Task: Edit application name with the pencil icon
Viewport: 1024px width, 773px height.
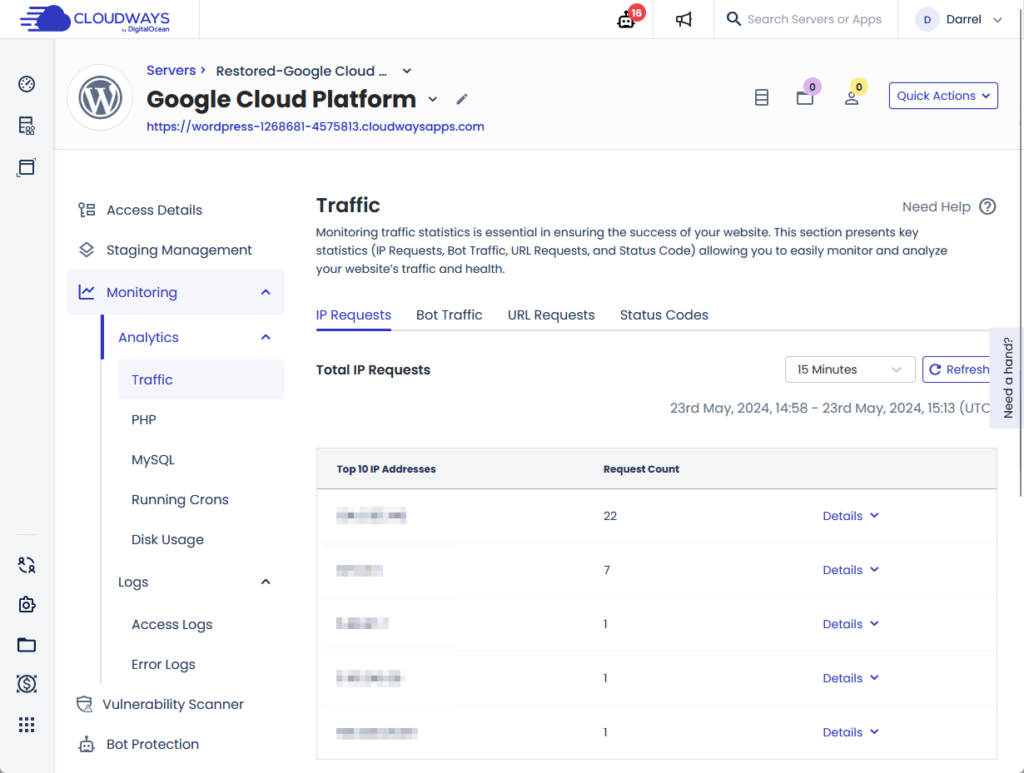Action: tap(462, 99)
